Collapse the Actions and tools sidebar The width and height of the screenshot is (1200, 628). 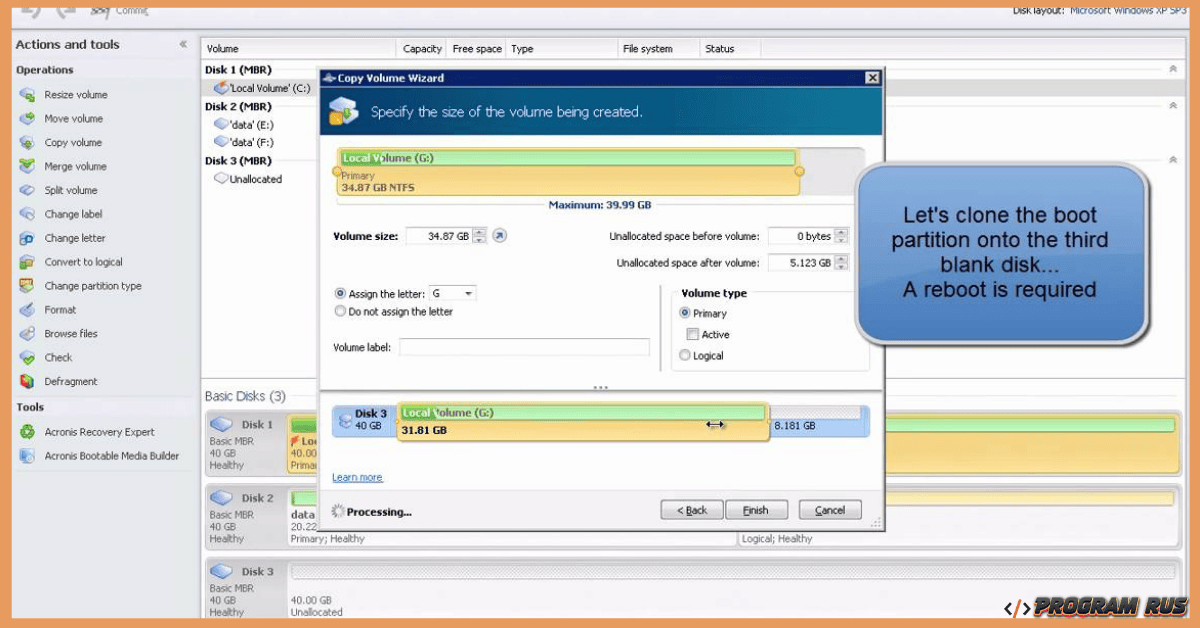coord(183,43)
